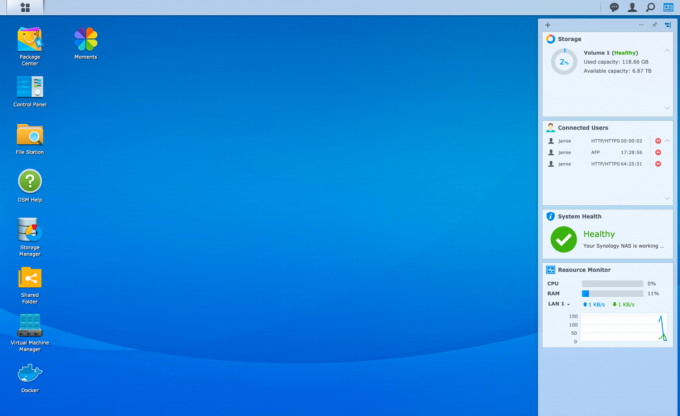Click the Connected Users up chevron
680x416 pixels.
point(667,141)
